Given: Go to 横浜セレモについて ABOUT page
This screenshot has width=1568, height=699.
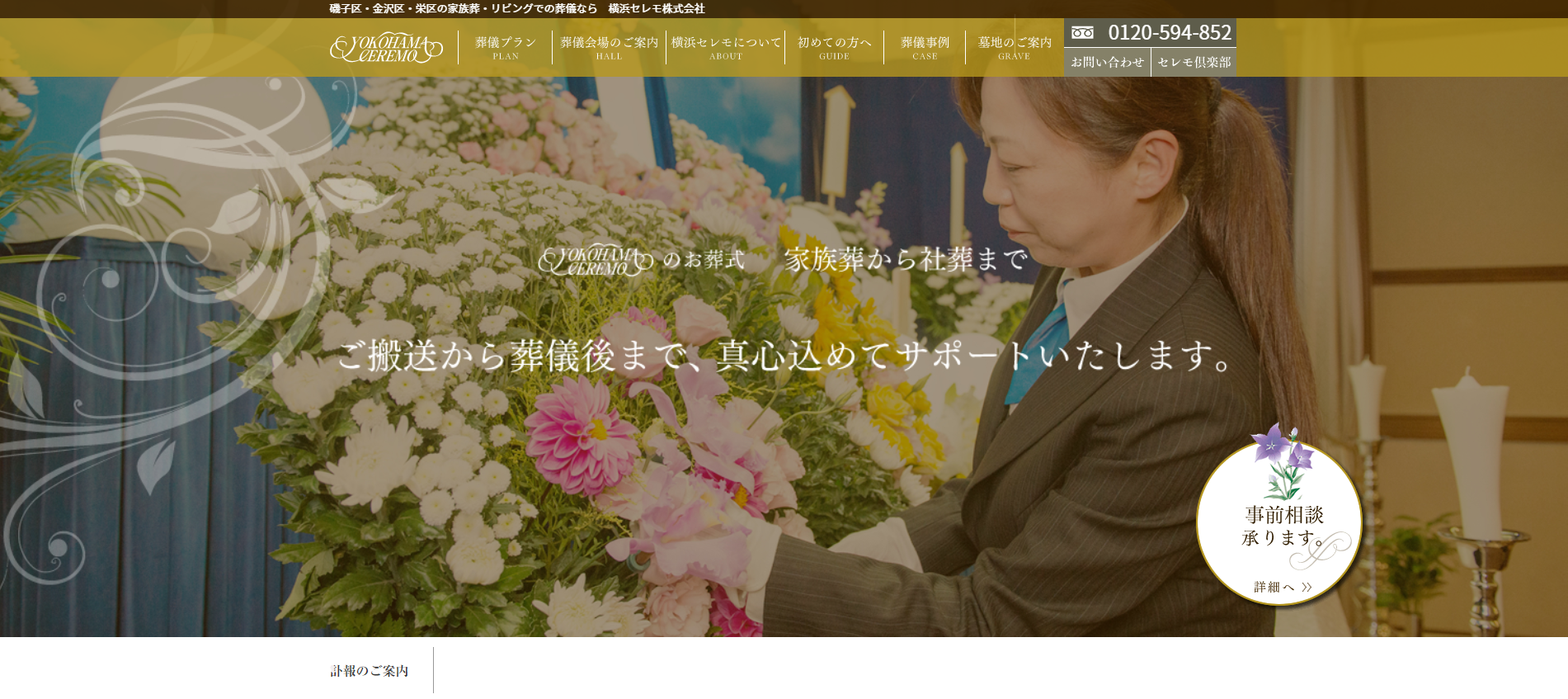Looking at the screenshot, I should (726, 48).
